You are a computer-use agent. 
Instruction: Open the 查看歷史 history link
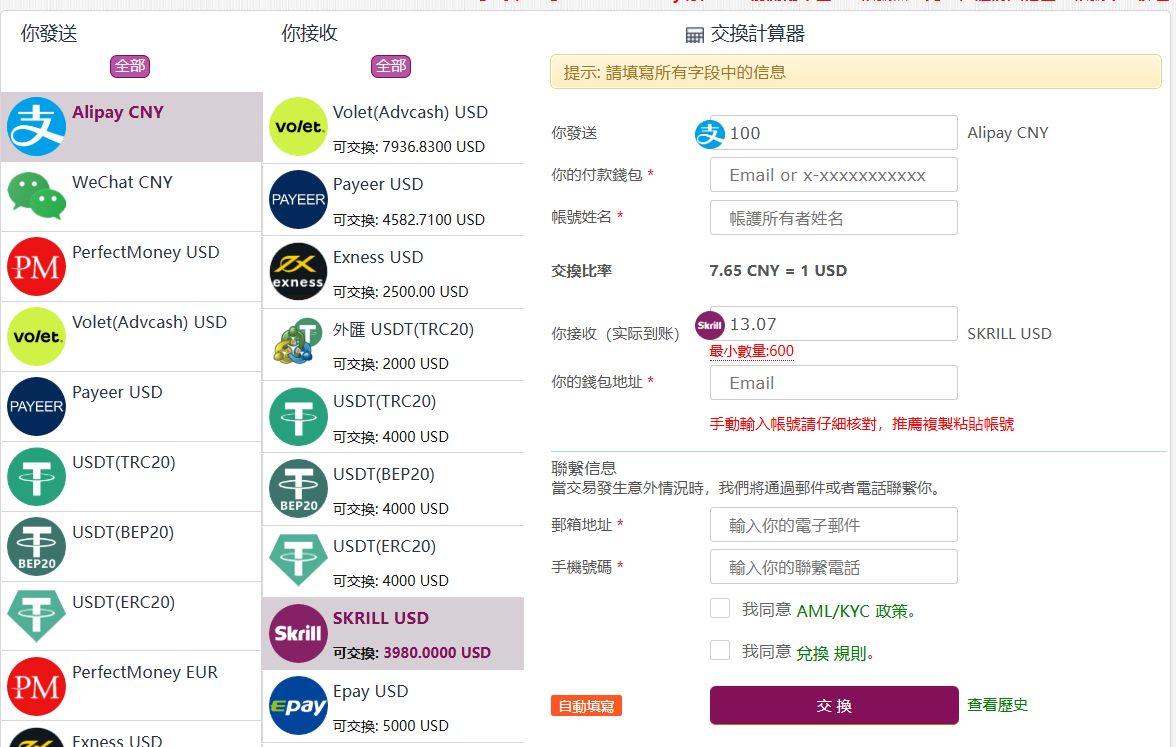998,705
